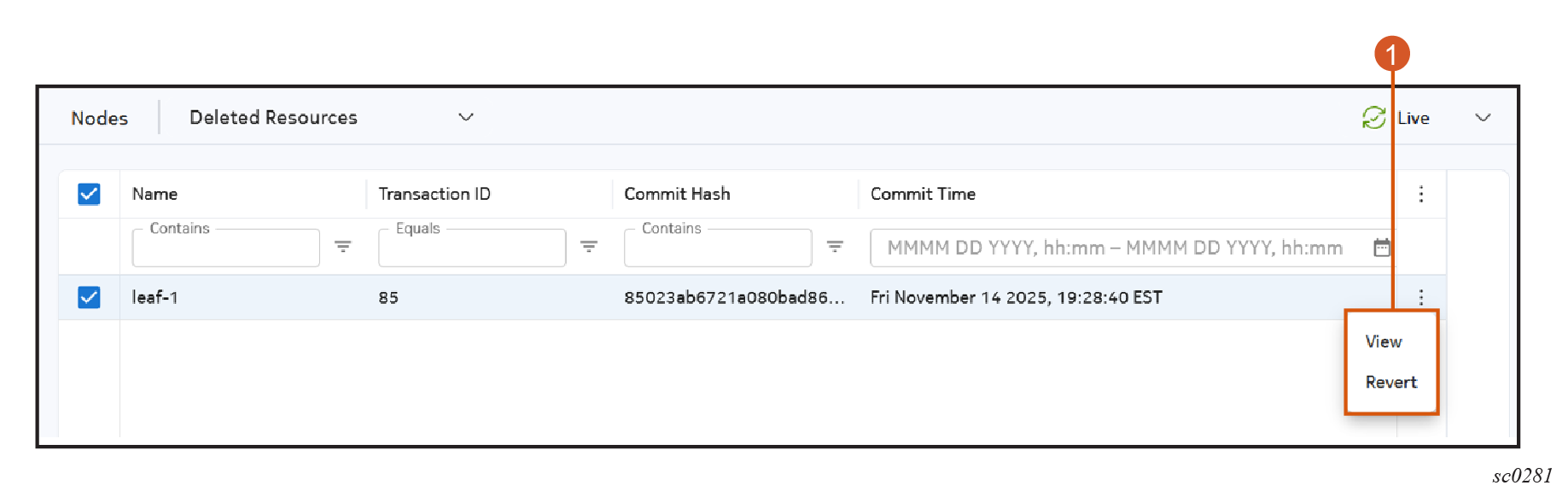The height and width of the screenshot is (497, 1568).
Task: Click the Commit Time column header
Action: click(923, 194)
